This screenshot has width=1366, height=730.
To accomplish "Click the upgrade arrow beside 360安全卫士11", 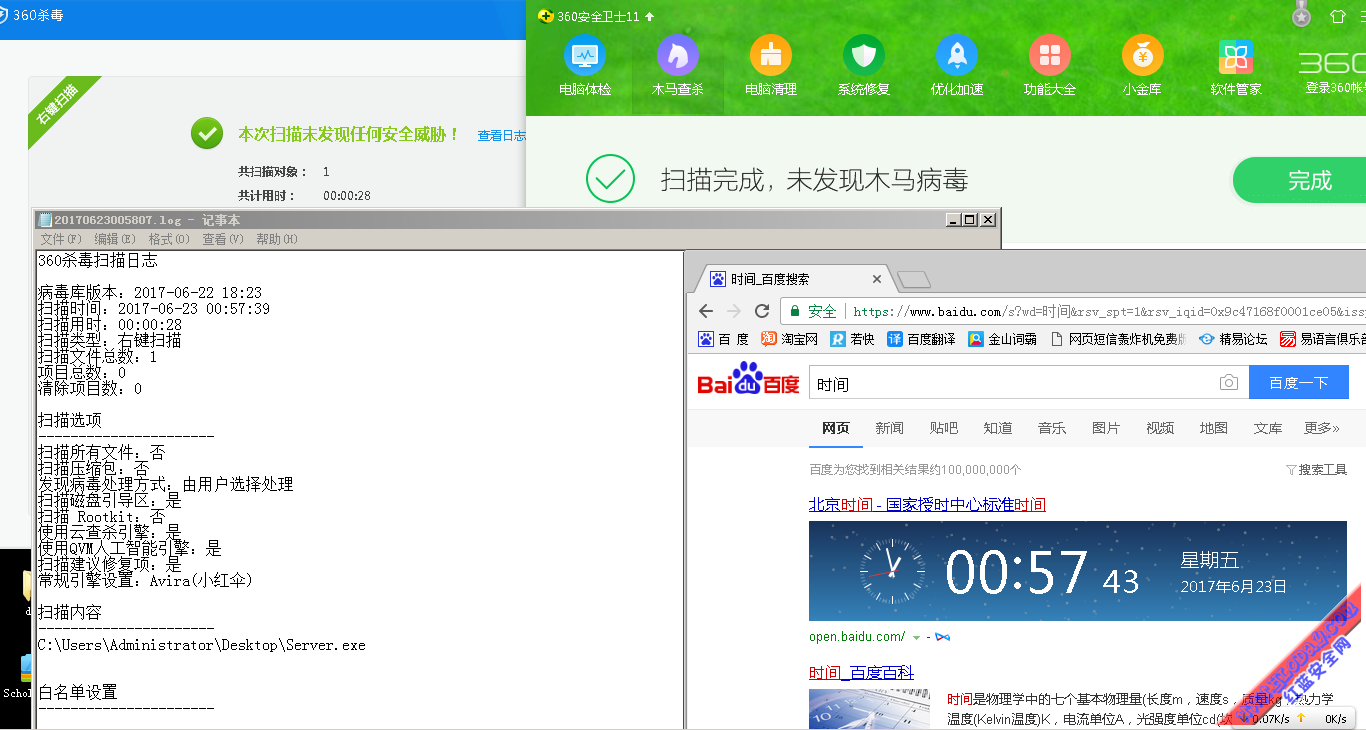I will click(650, 16).
